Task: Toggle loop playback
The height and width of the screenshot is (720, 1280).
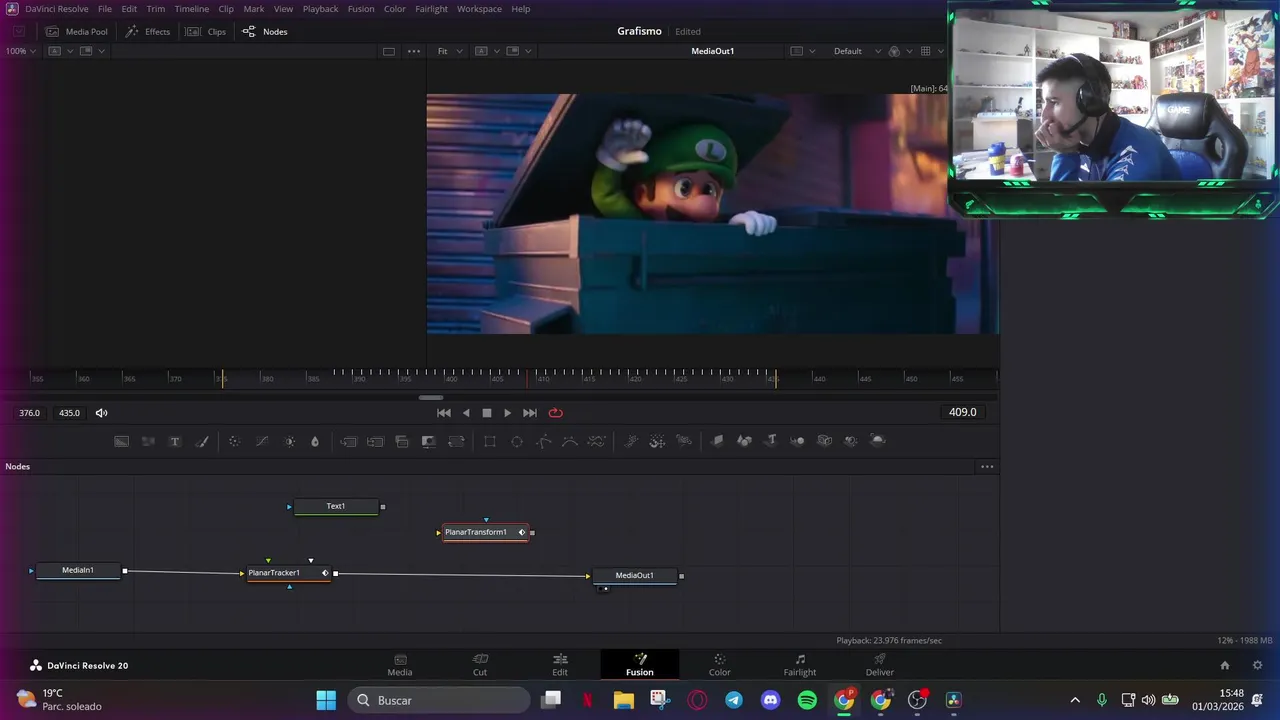Action: [556, 413]
